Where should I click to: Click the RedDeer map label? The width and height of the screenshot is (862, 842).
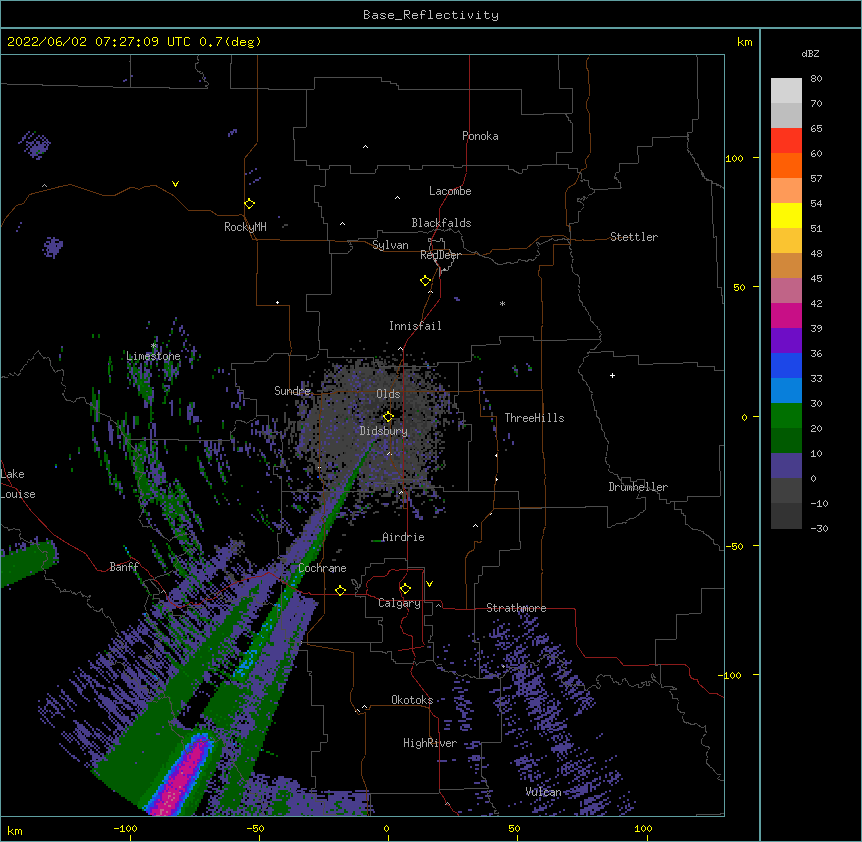click(x=440, y=255)
